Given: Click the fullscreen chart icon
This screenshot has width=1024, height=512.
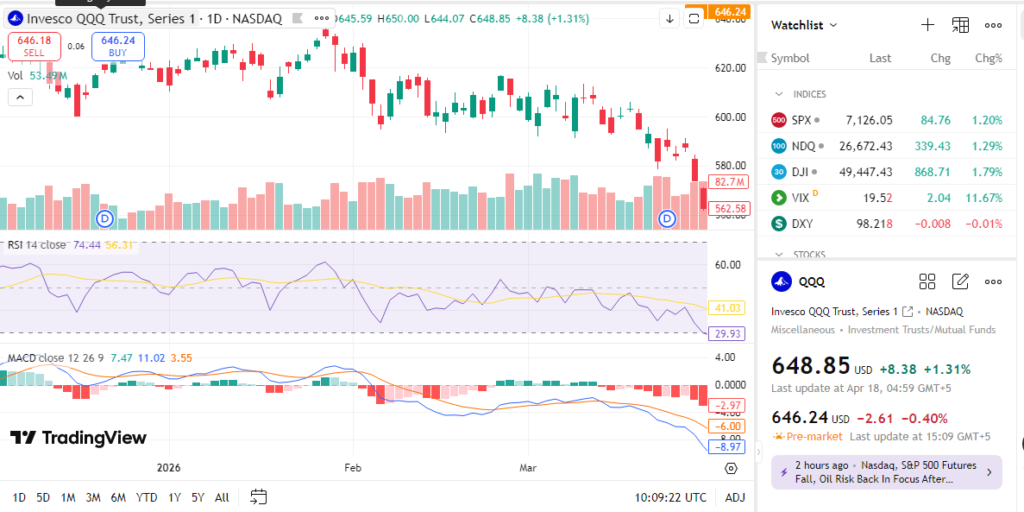Looking at the screenshot, I should tap(694, 18).
